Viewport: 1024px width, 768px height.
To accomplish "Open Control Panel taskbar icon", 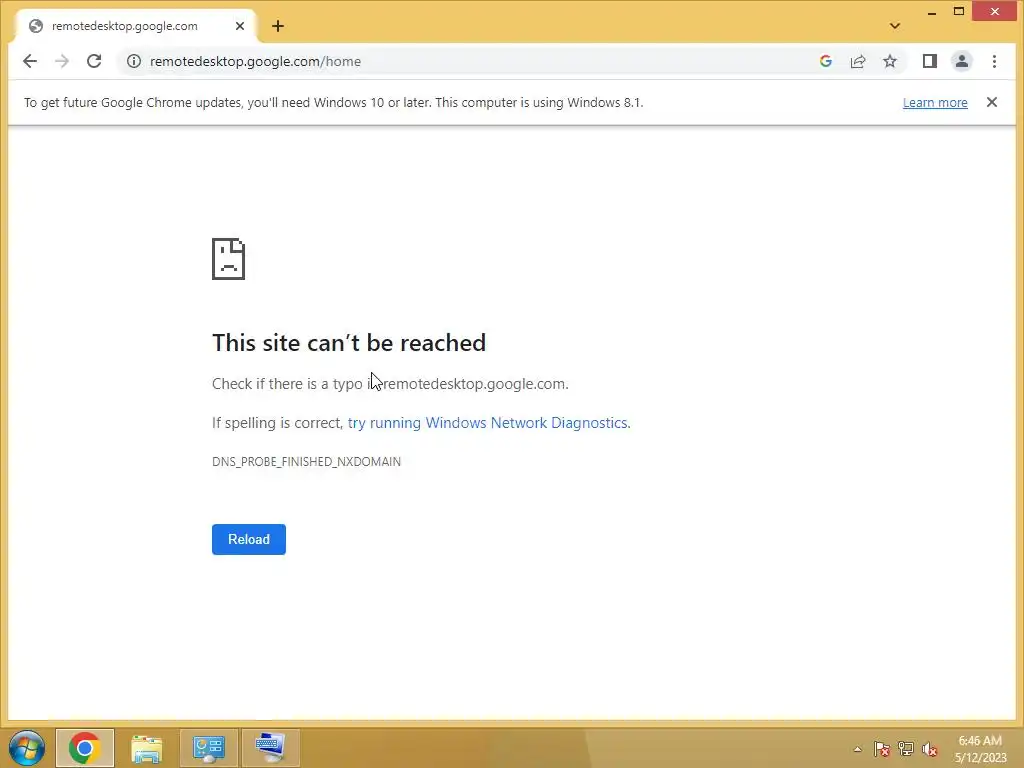I will [208, 748].
